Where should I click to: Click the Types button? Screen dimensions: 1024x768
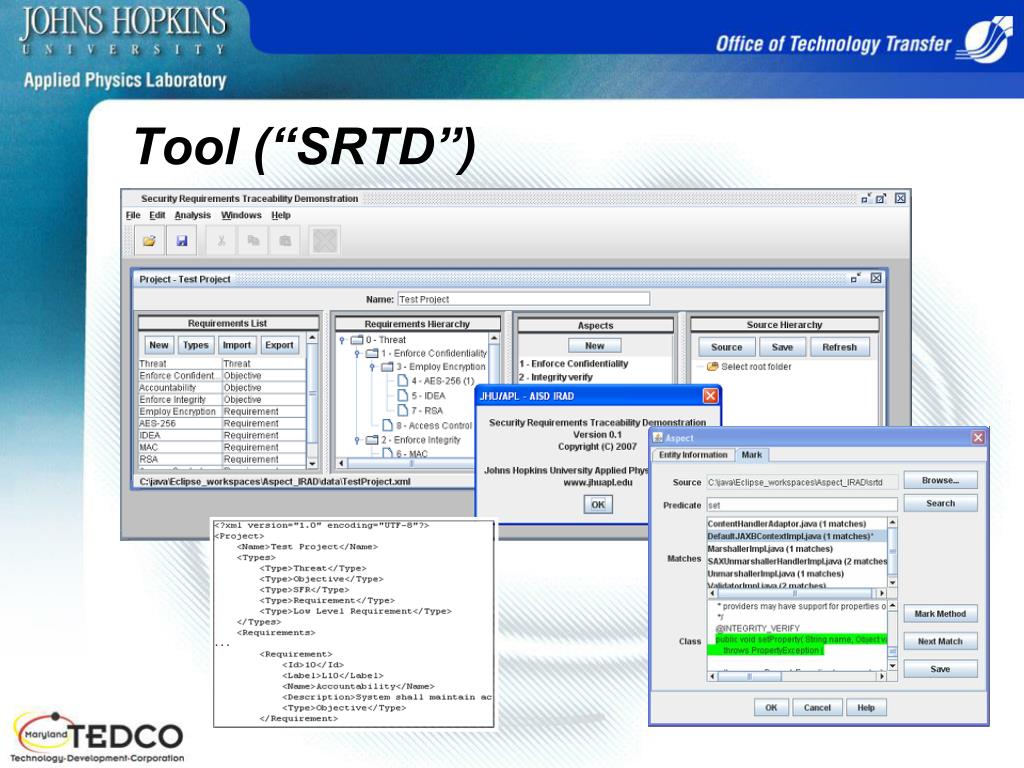click(x=195, y=345)
